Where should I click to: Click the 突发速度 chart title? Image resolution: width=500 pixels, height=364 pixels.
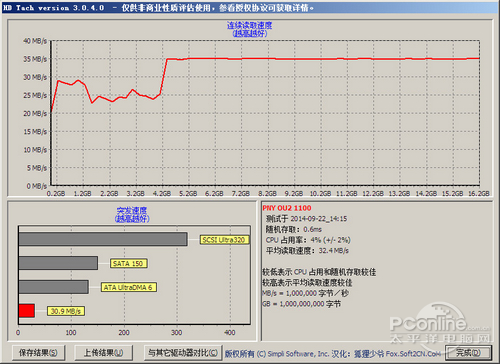click(x=132, y=211)
